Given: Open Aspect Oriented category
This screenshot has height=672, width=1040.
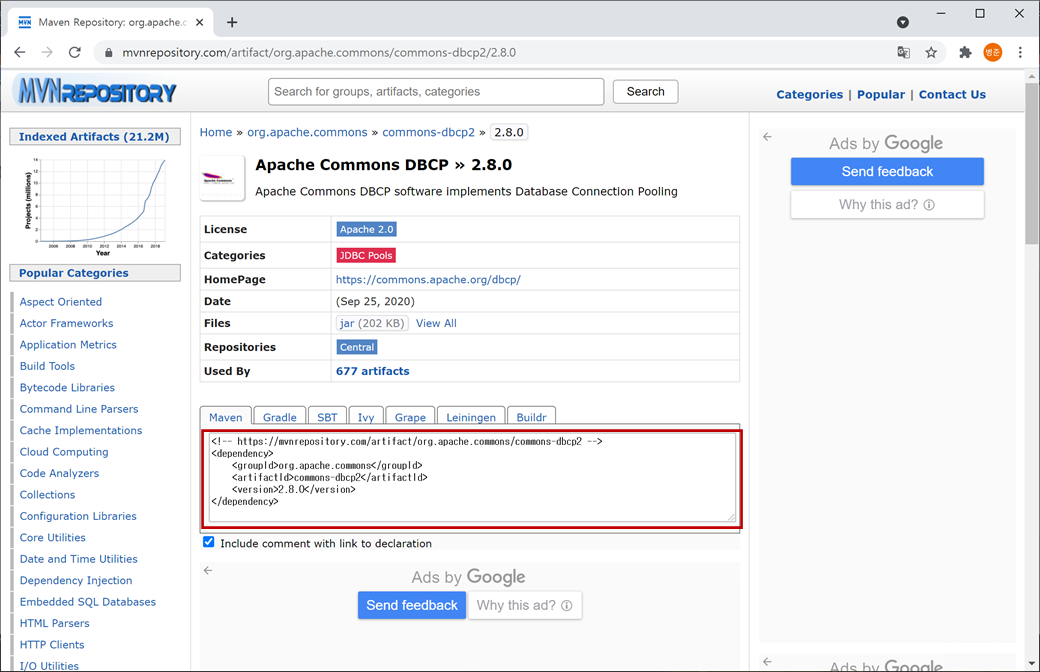Looking at the screenshot, I should [61, 302].
